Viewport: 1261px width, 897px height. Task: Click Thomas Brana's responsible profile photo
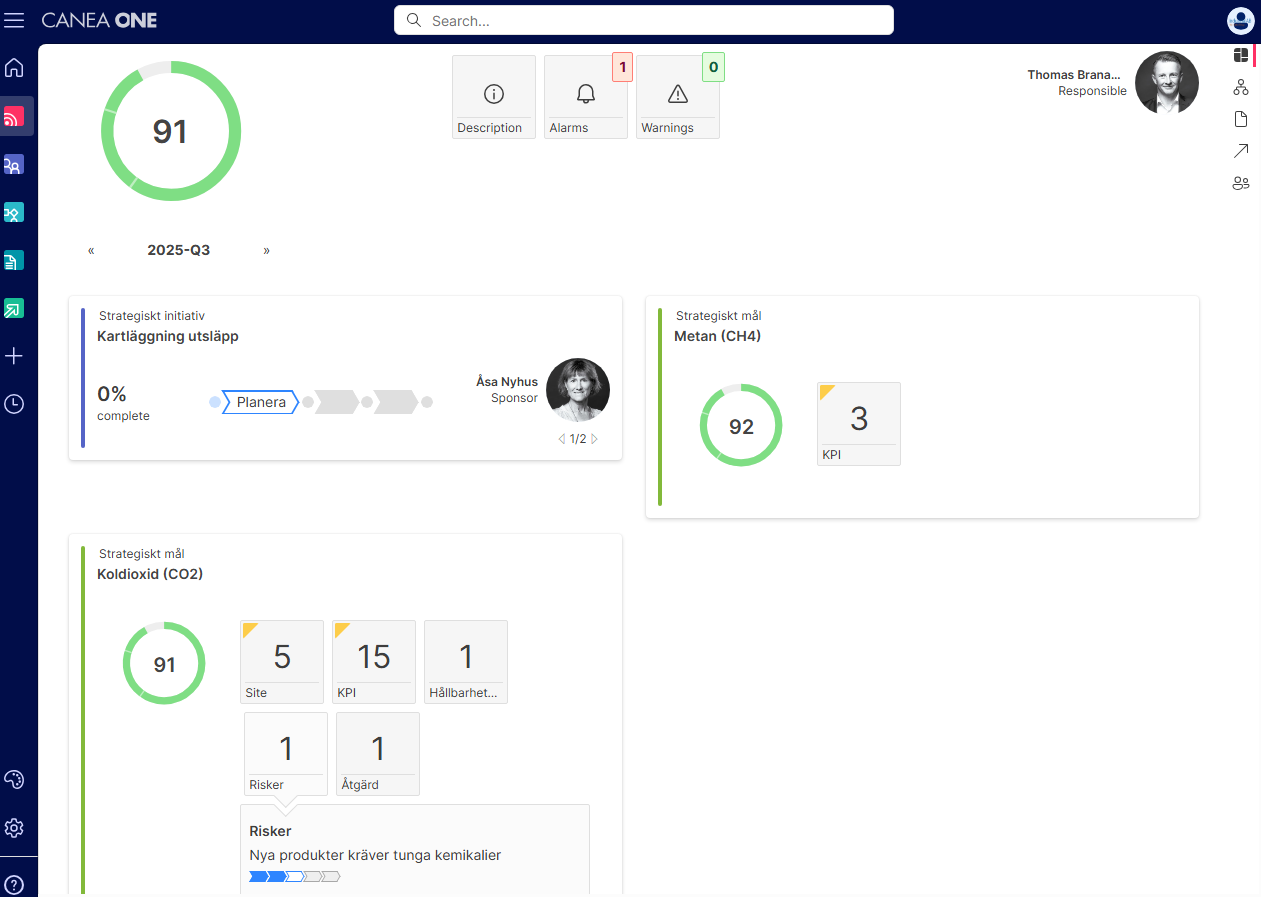(x=1167, y=83)
